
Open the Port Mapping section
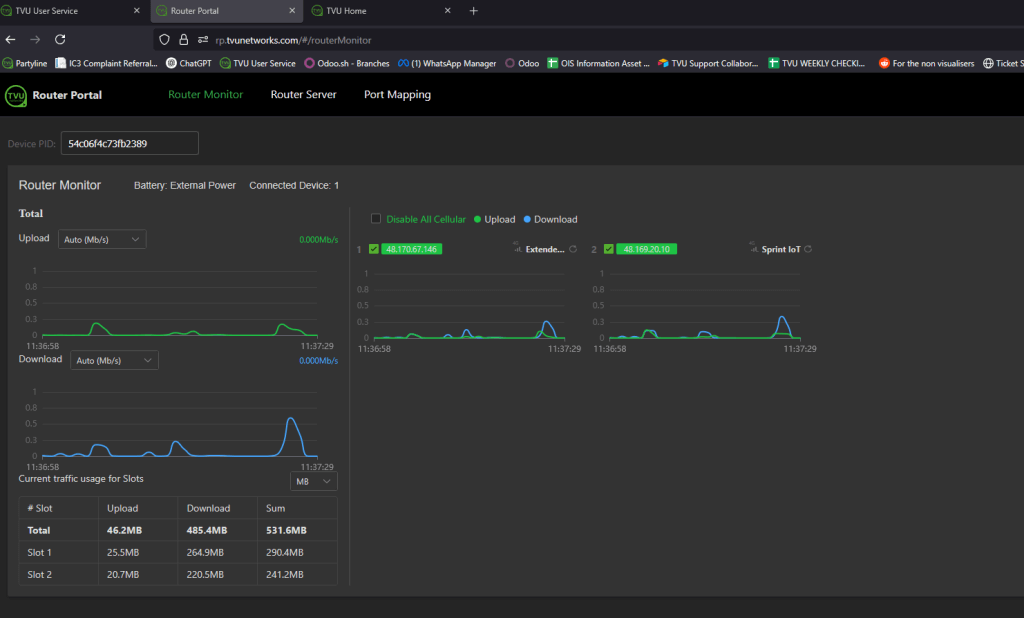tap(397, 95)
